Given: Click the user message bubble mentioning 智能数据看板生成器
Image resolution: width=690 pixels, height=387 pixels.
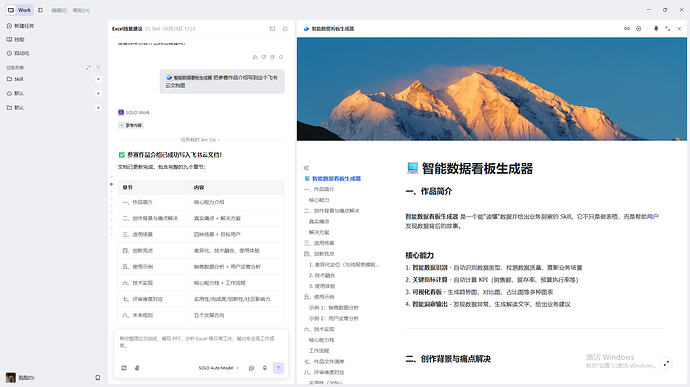Looking at the screenshot, I should [222, 81].
